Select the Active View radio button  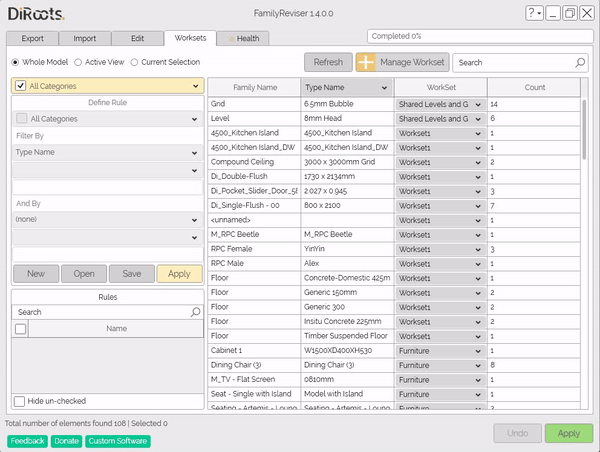click(x=78, y=62)
